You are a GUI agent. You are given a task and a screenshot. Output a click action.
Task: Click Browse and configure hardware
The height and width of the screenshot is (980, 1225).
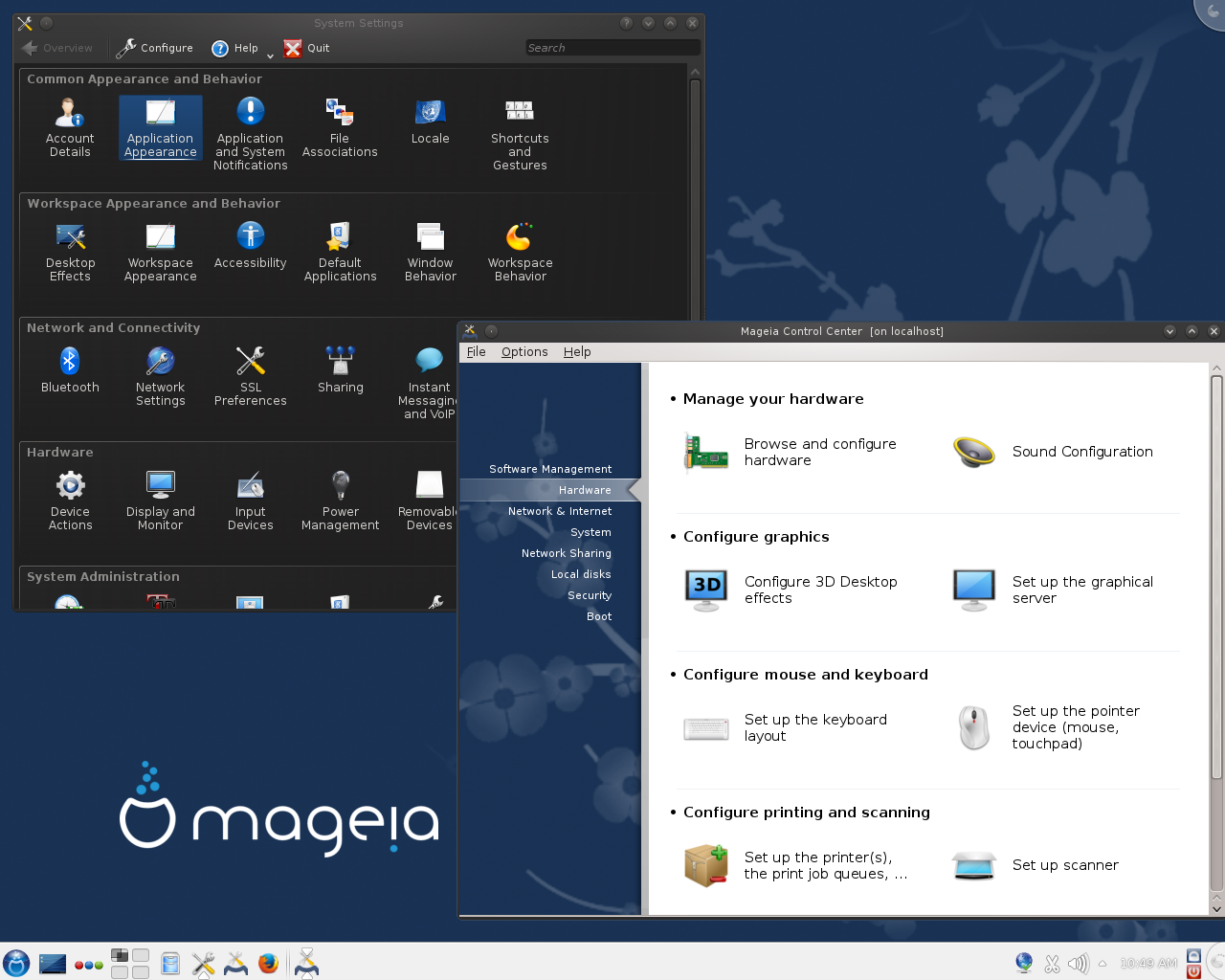coord(791,452)
